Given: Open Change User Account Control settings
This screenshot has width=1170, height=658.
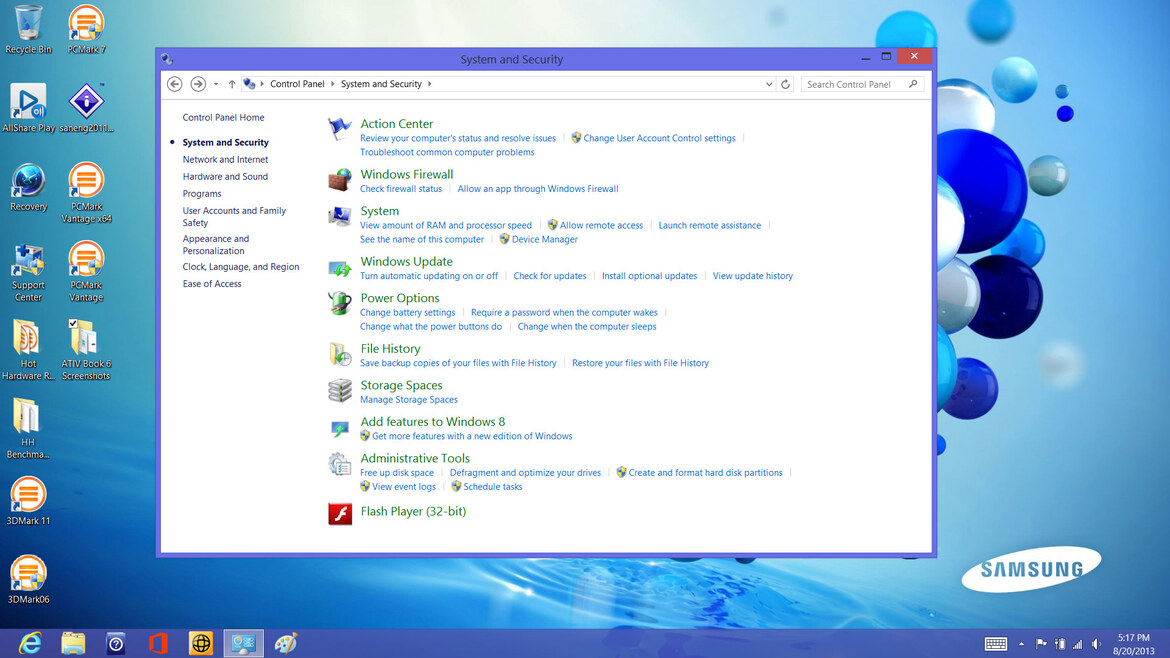Looking at the screenshot, I should 659,138.
